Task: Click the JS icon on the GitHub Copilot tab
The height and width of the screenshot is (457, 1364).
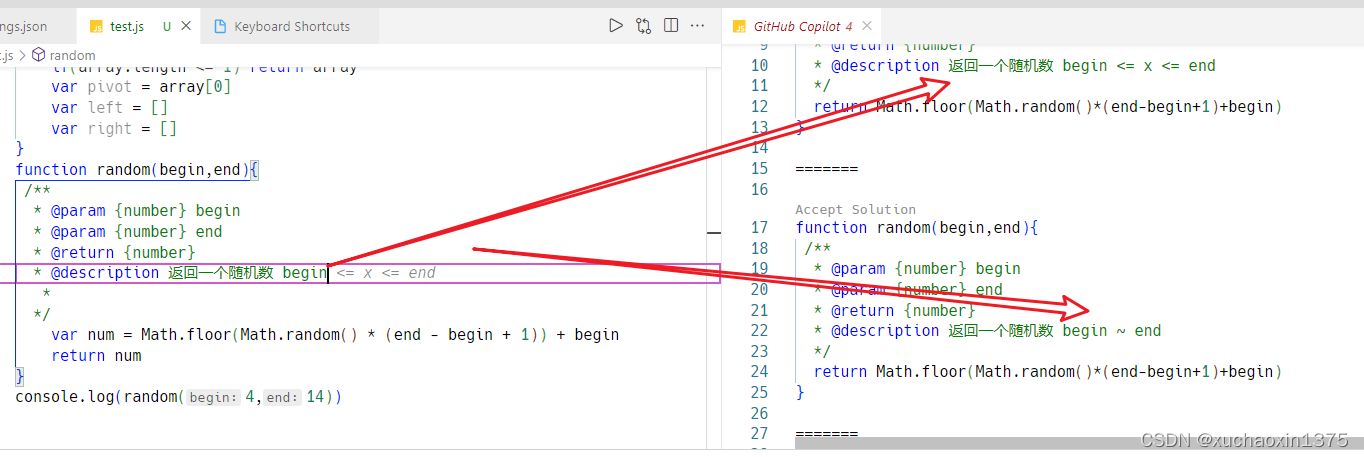Action: pyautogui.click(x=740, y=27)
